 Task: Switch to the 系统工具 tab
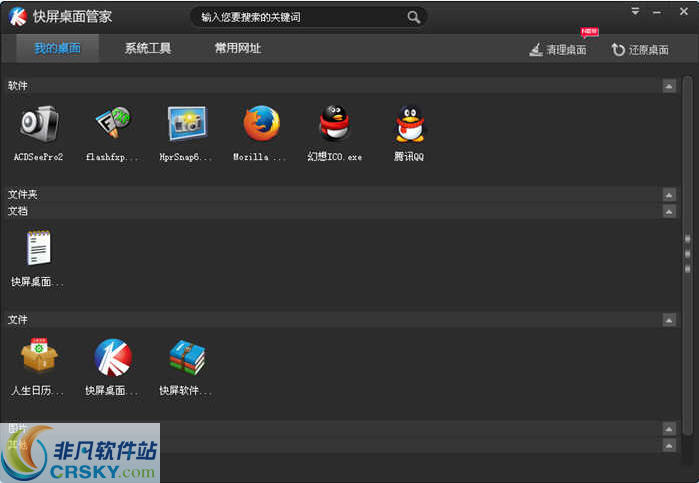tap(148, 48)
